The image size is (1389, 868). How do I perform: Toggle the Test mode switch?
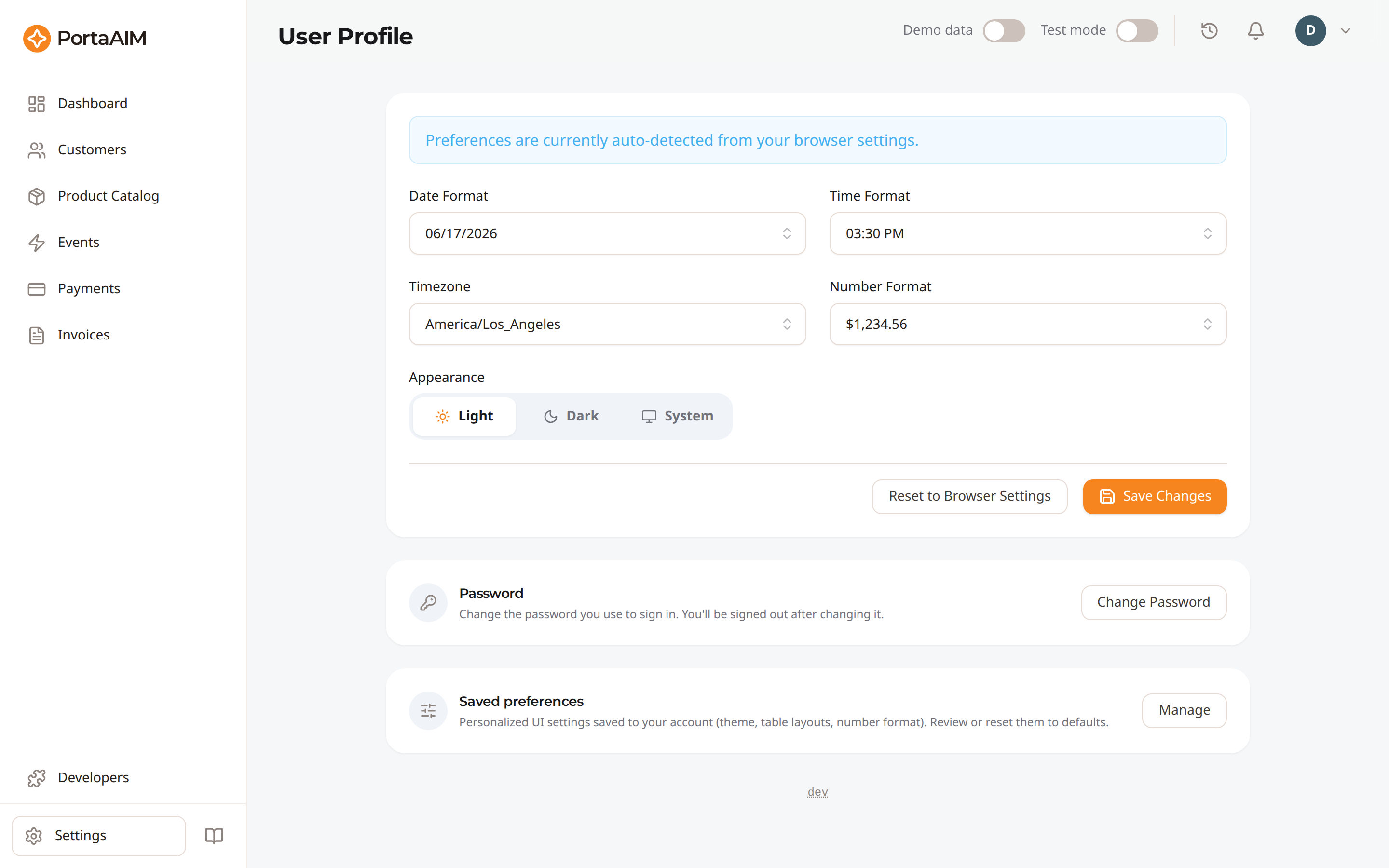[x=1137, y=30]
